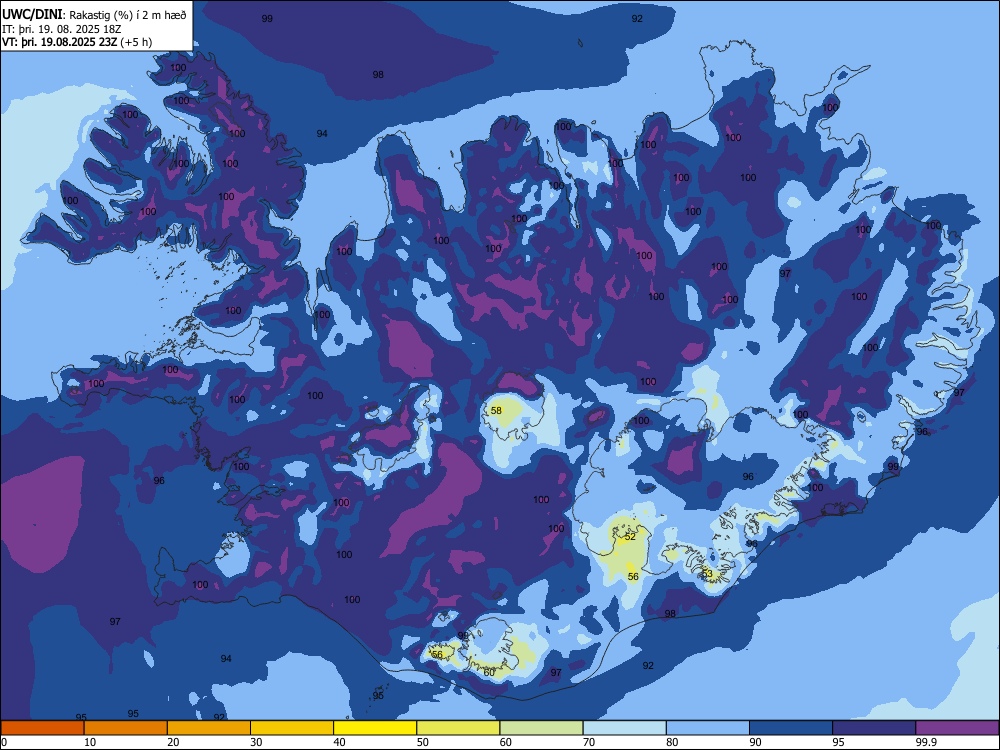The image size is (1000, 750).
Task: Click the 60–70 pale green legend swatch
Action: click(541, 728)
